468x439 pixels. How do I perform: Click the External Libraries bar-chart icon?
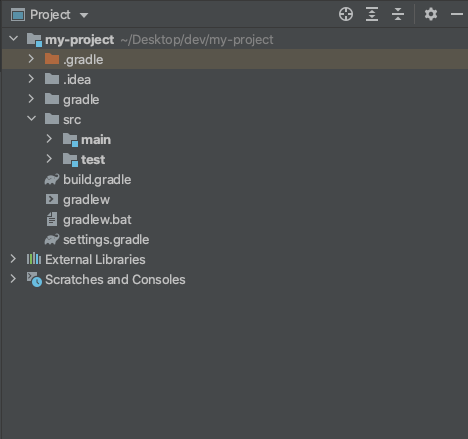[34, 259]
